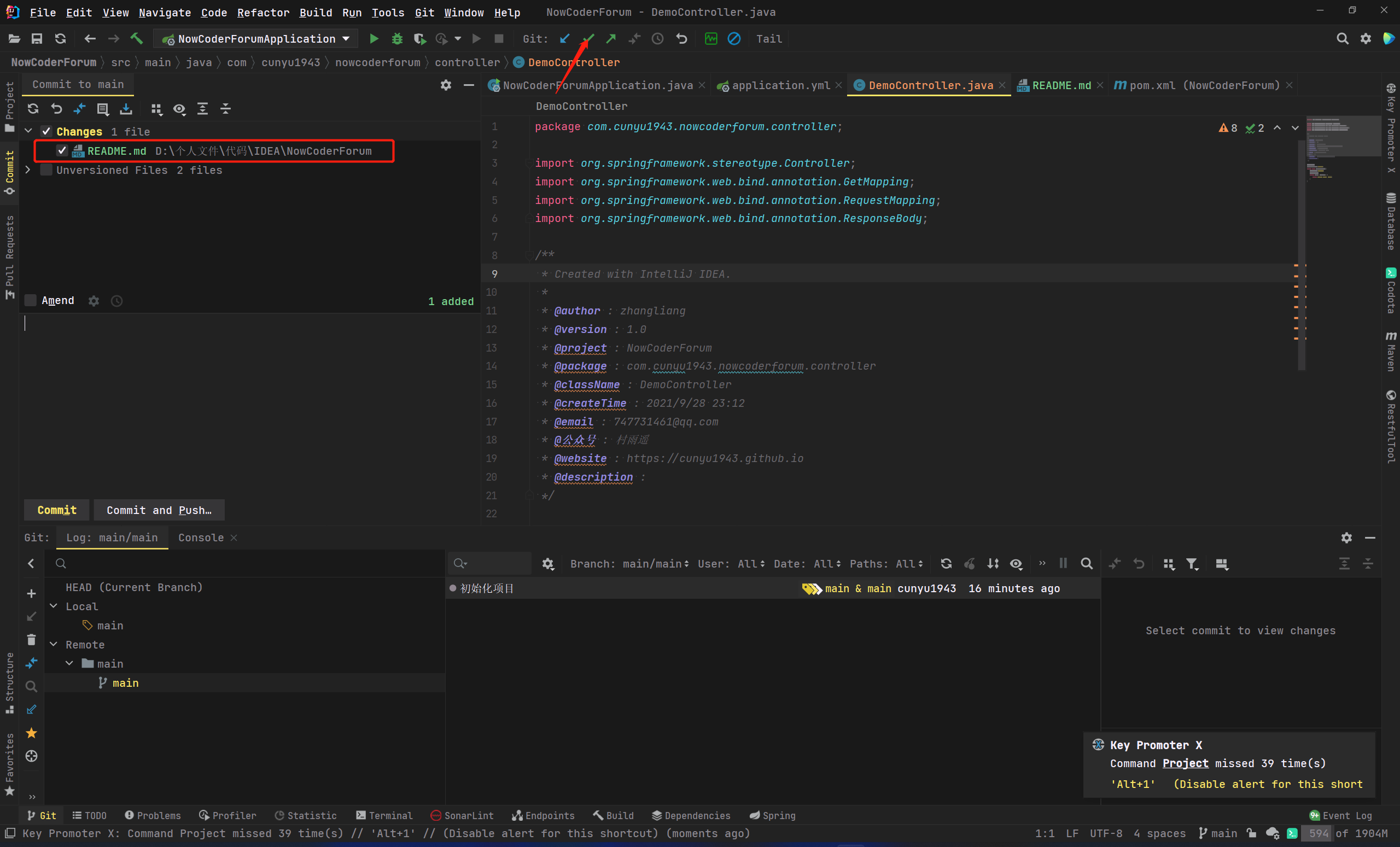1400x847 pixels.
Task: Click Save All floppy disk icon
Action: (x=37, y=39)
